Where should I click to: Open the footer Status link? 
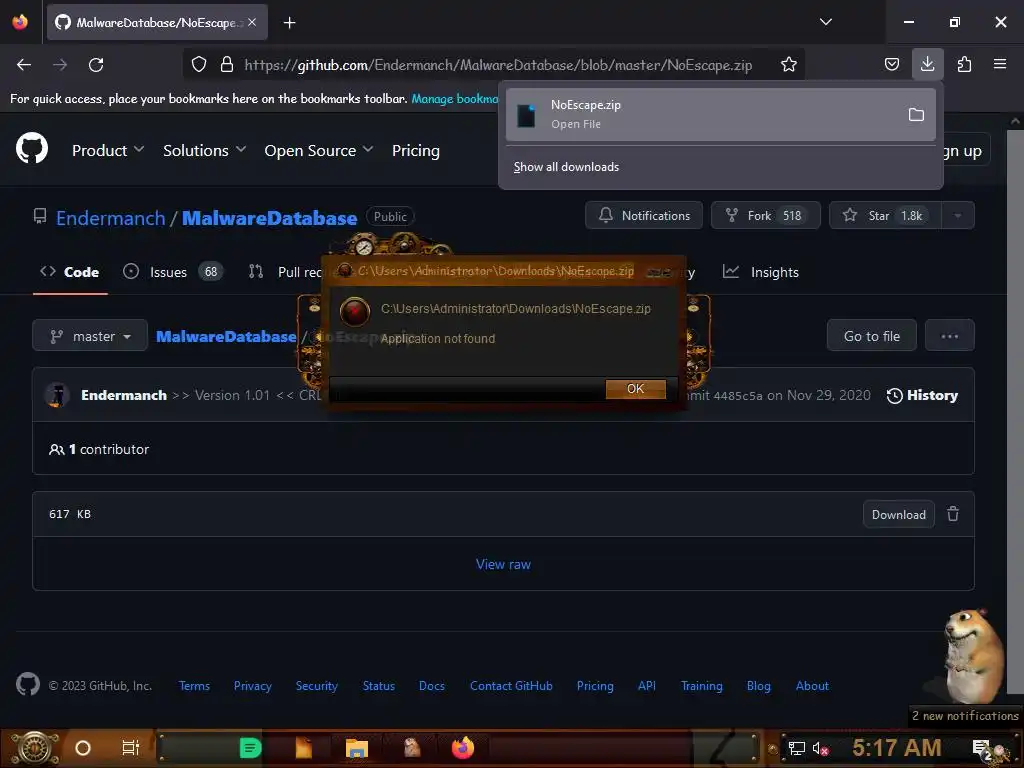point(379,686)
